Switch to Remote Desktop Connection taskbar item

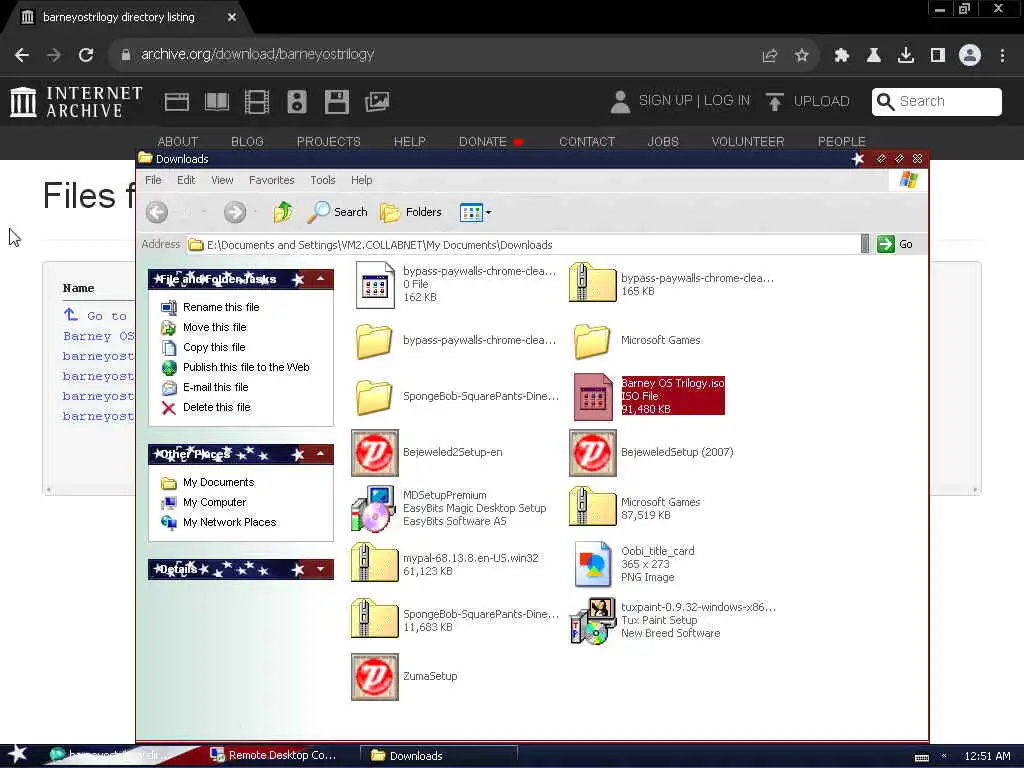[x=274, y=756]
